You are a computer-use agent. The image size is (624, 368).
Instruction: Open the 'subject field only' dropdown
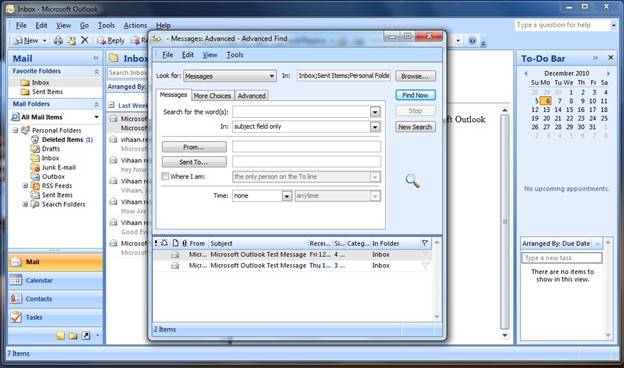tap(375, 127)
